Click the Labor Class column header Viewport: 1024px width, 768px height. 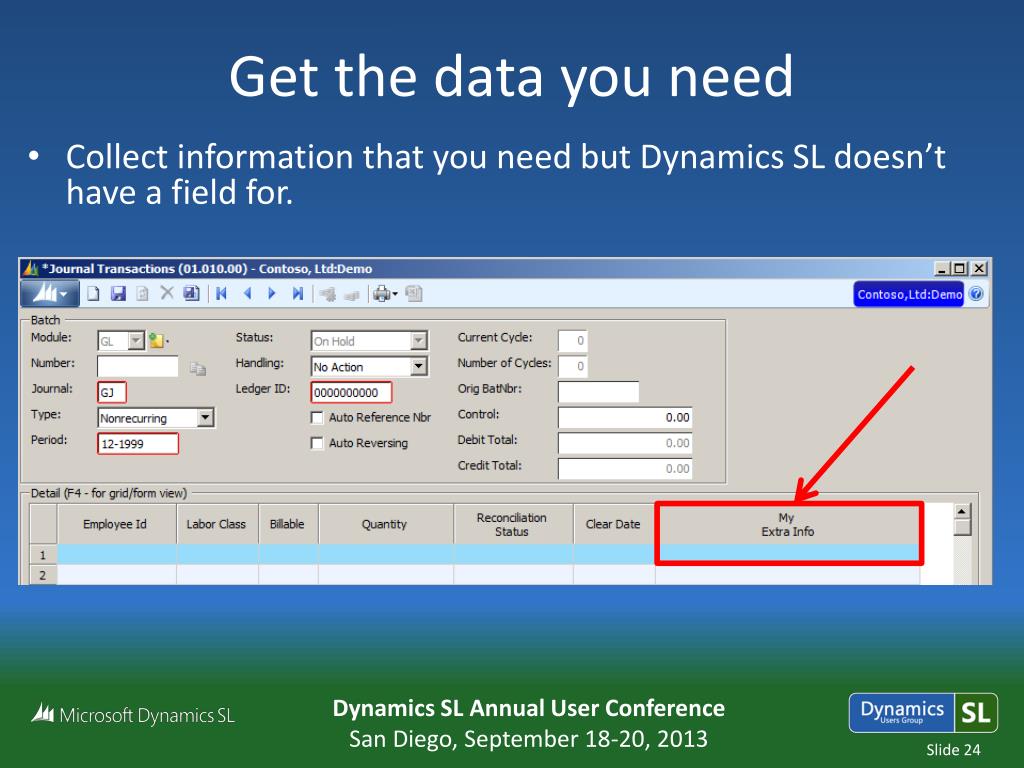tap(217, 524)
